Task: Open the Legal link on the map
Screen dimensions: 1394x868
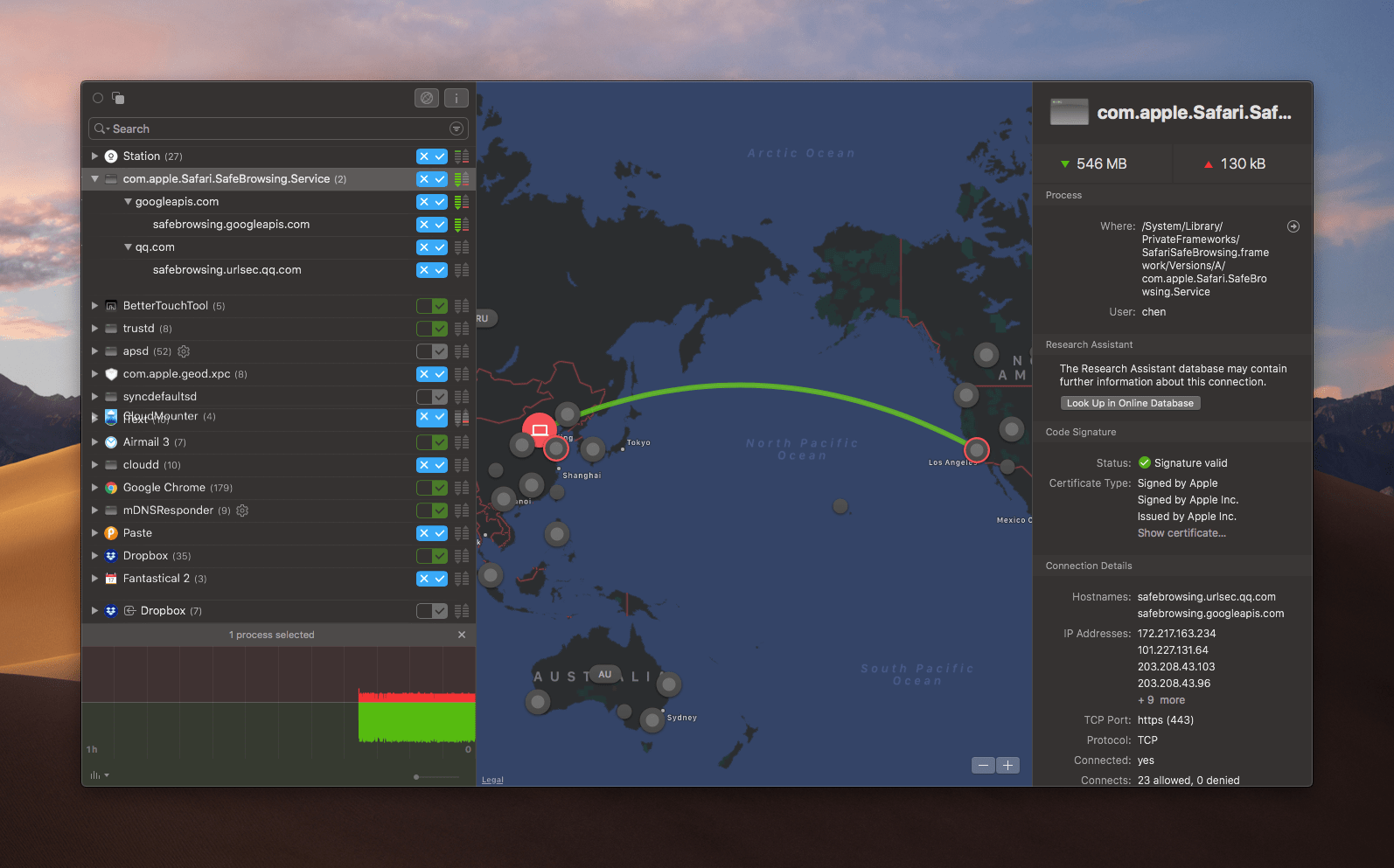Action: click(x=492, y=780)
